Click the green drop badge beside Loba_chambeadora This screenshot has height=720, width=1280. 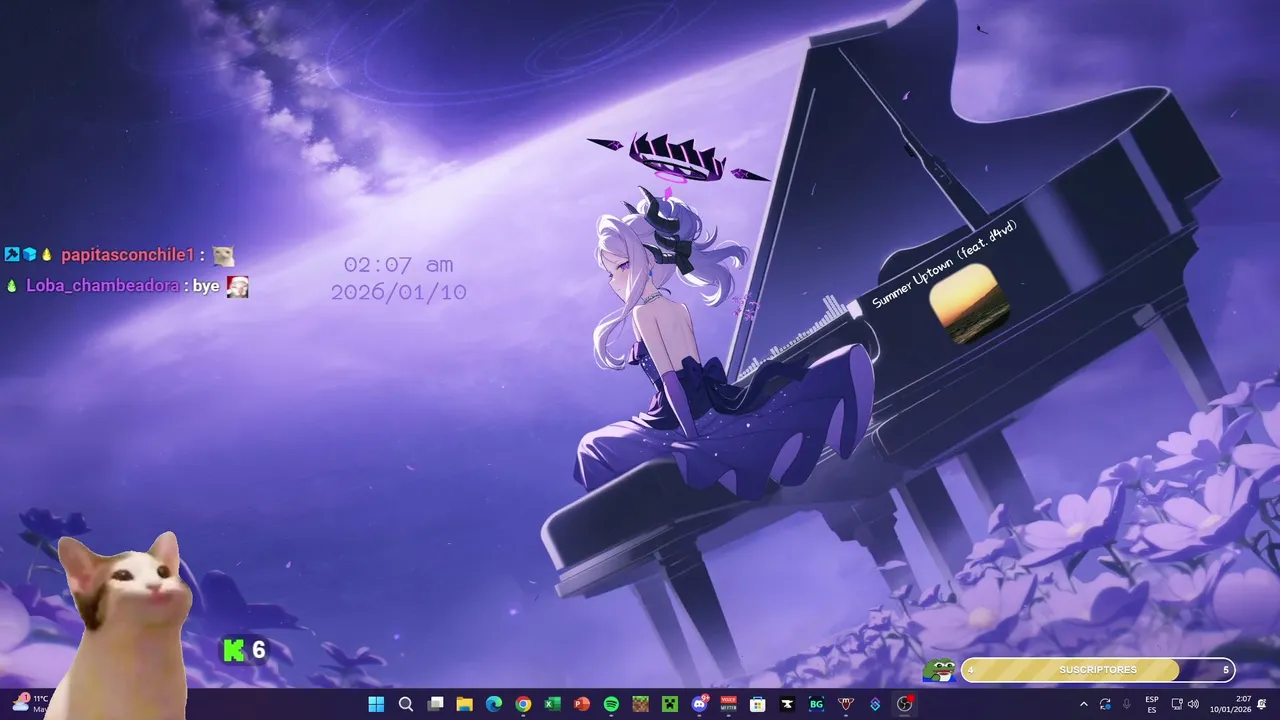[x=12, y=286]
